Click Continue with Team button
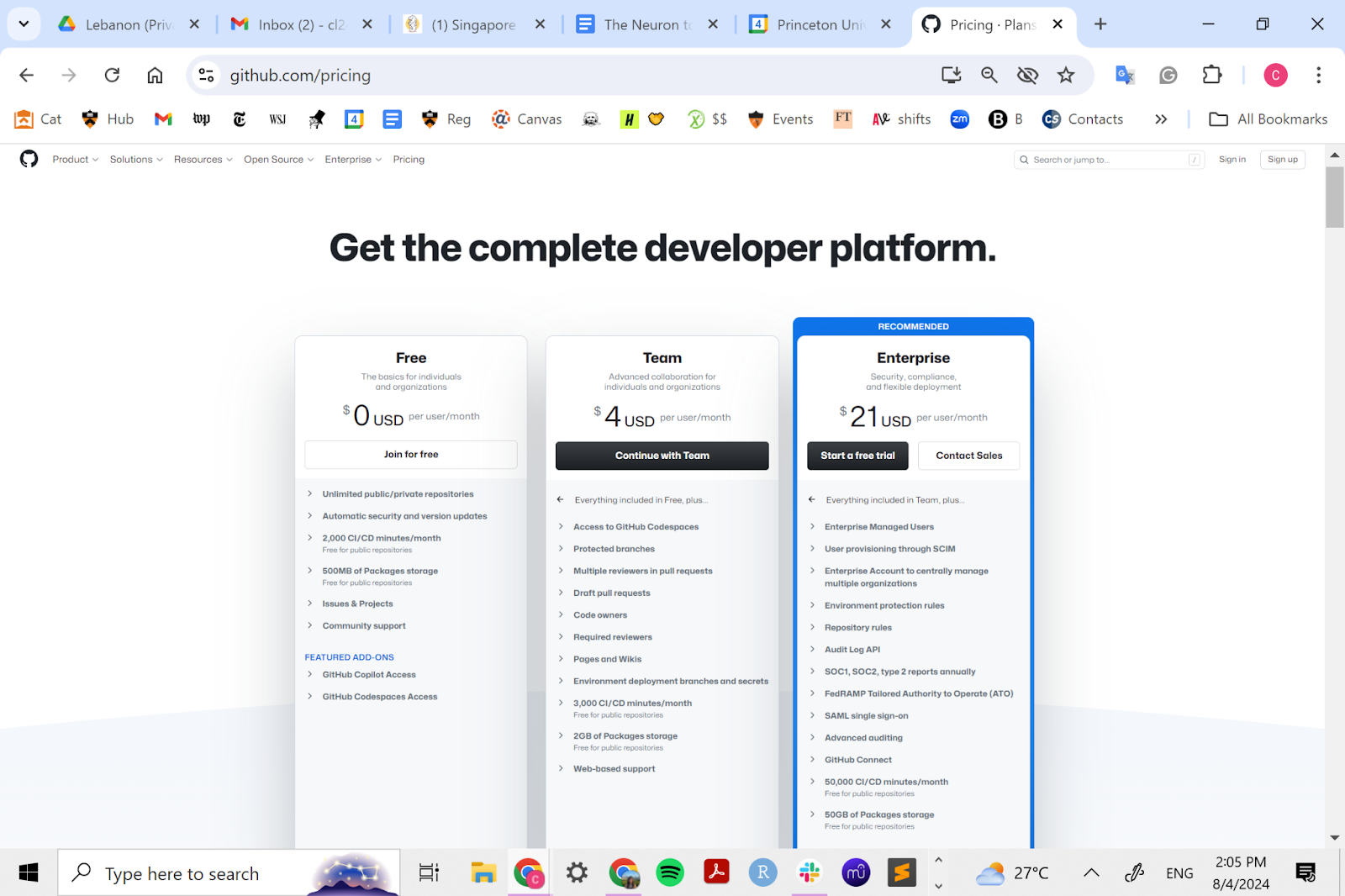 pos(662,456)
